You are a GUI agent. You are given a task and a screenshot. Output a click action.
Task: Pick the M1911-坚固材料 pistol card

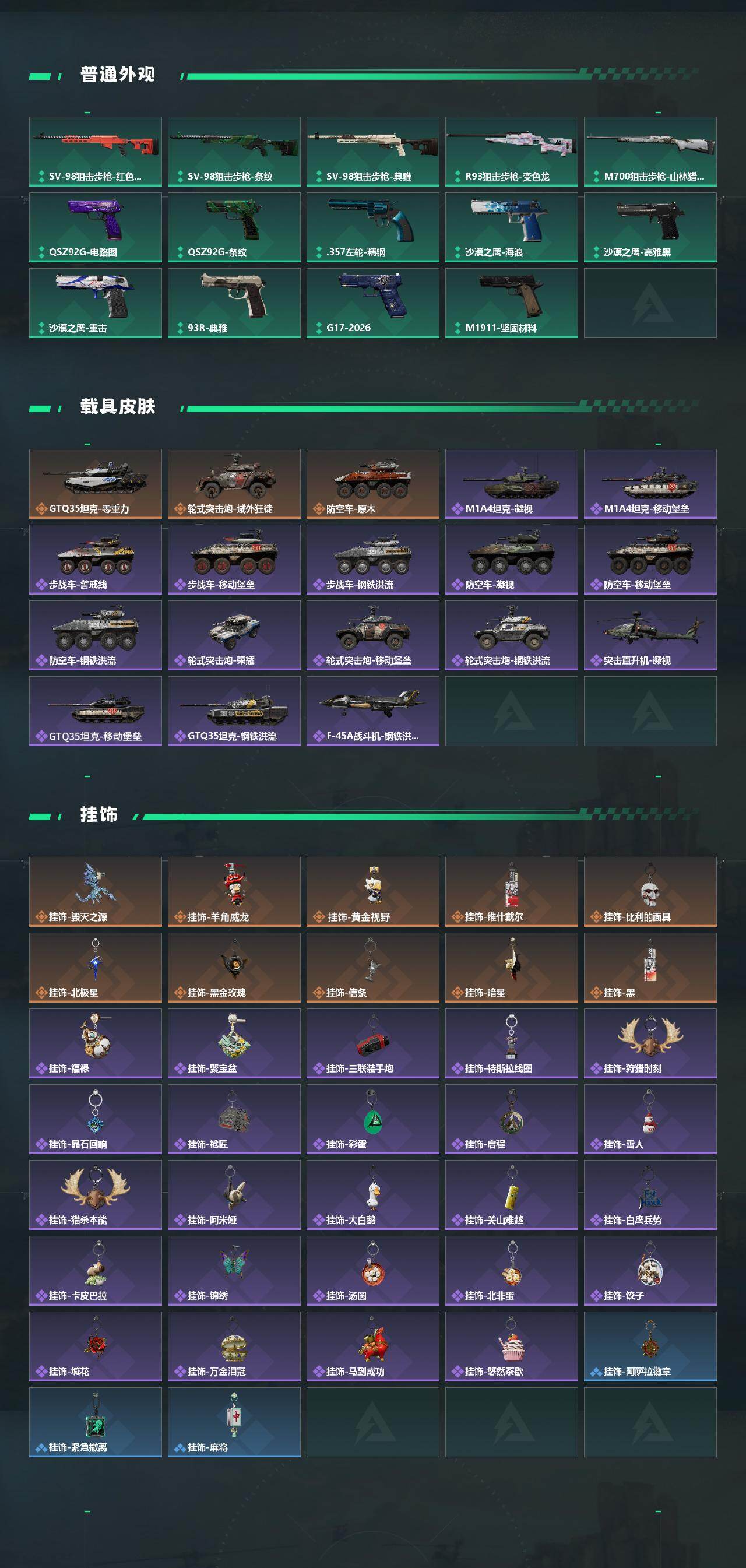point(512,303)
